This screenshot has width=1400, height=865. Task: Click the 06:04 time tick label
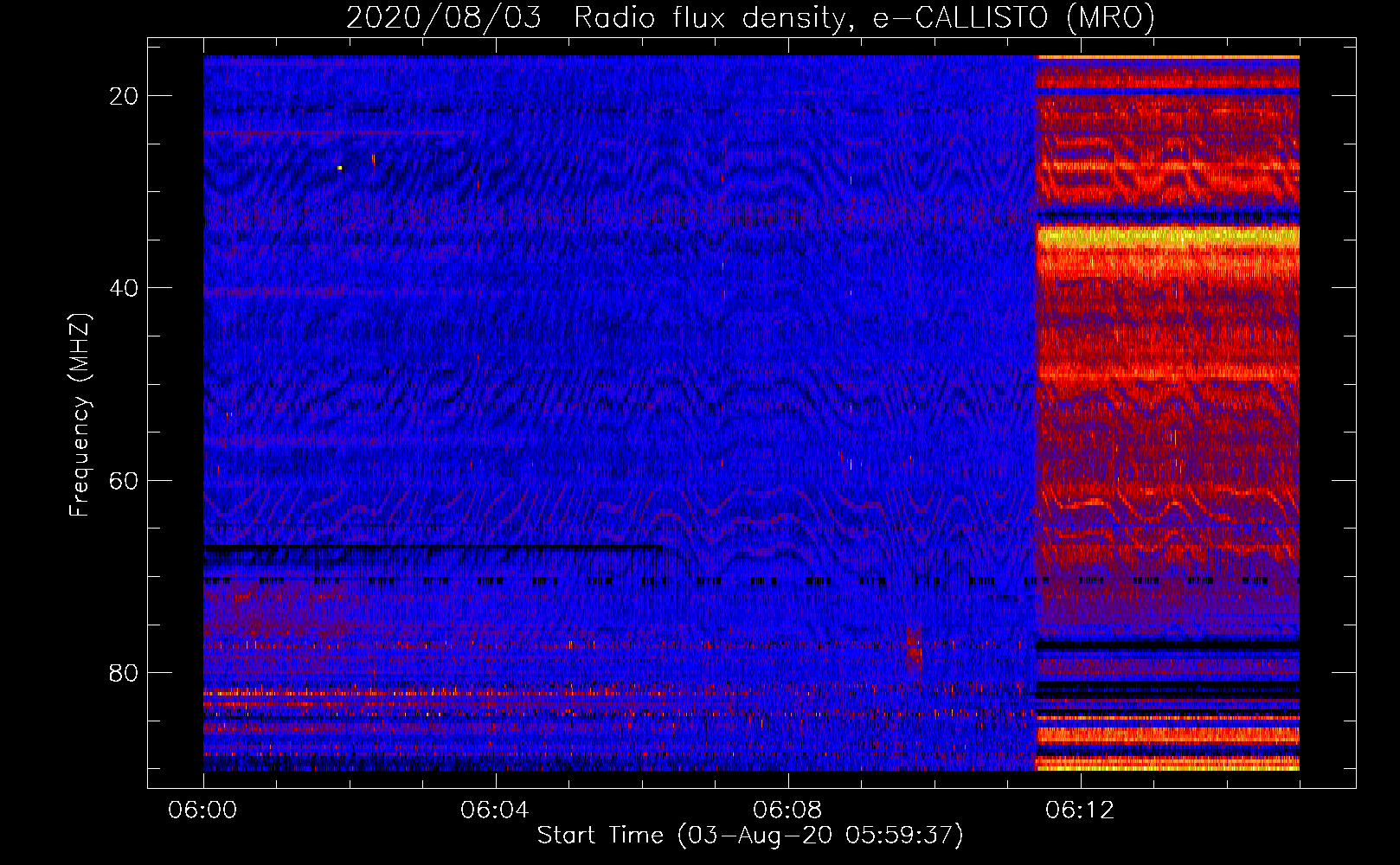pyautogui.click(x=495, y=811)
